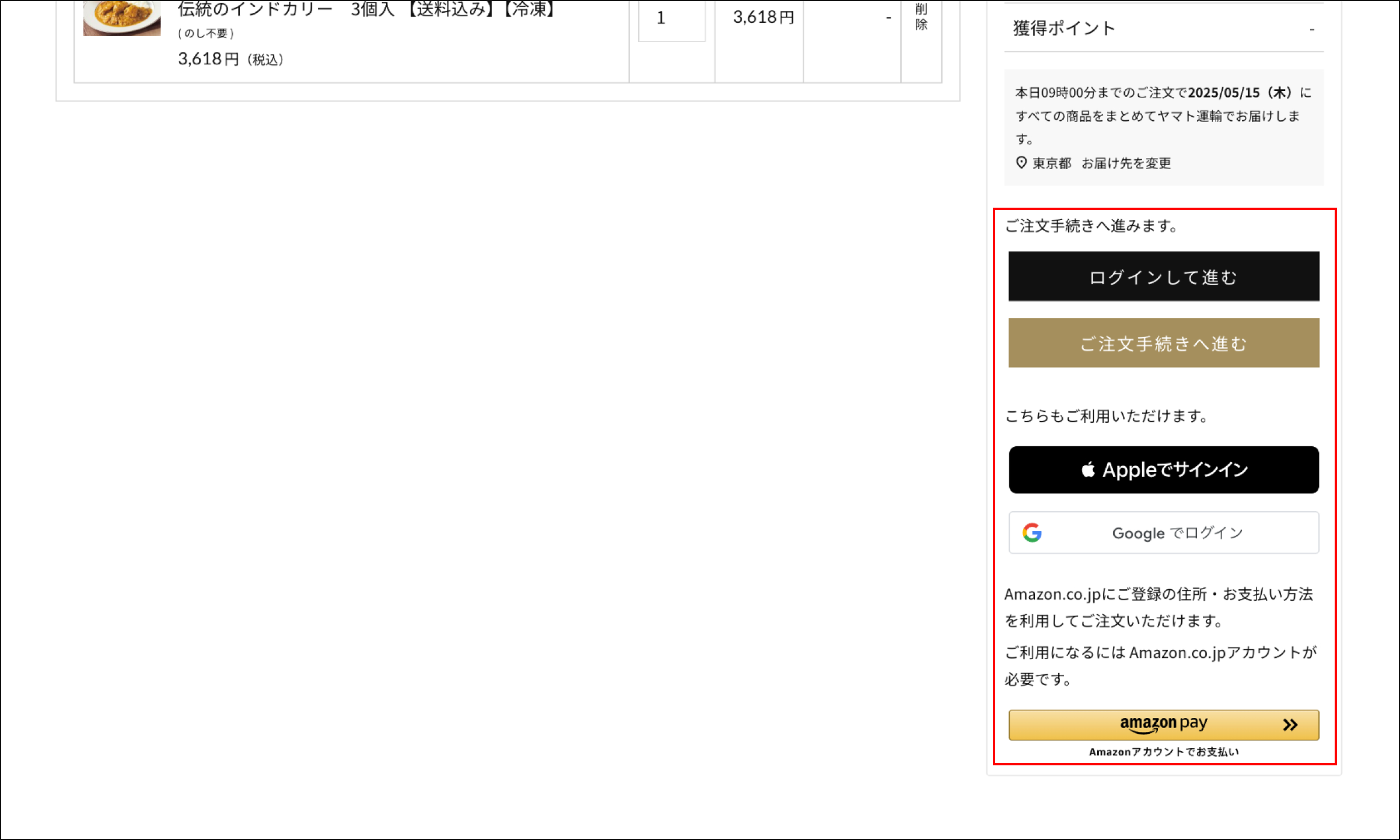
Task: Change delivery address via お届け先を変更
Action: click(1126, 163)
